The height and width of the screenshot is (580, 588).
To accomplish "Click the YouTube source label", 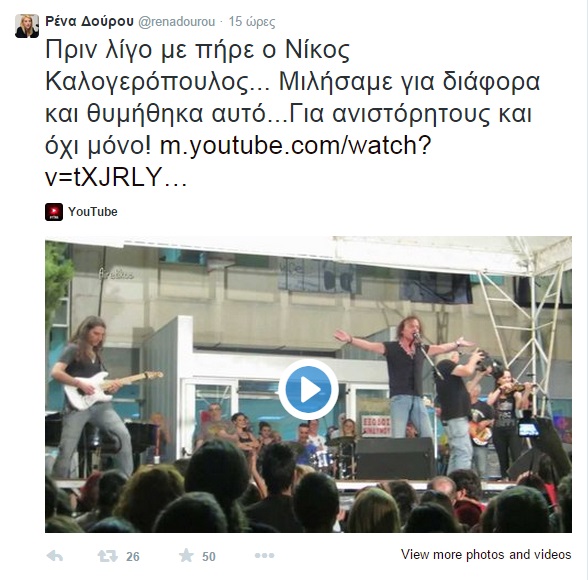I will pyautogui.click(x=93, y=212).
